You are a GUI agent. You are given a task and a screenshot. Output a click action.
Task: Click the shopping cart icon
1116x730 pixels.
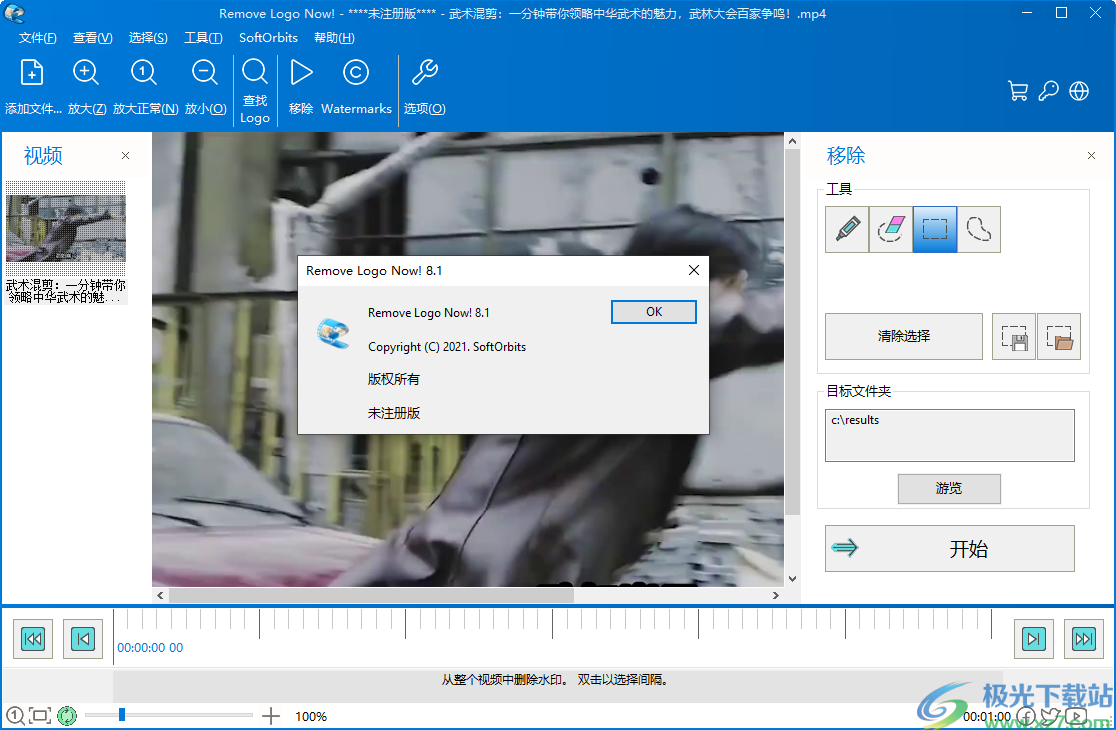coord(1018,90)
